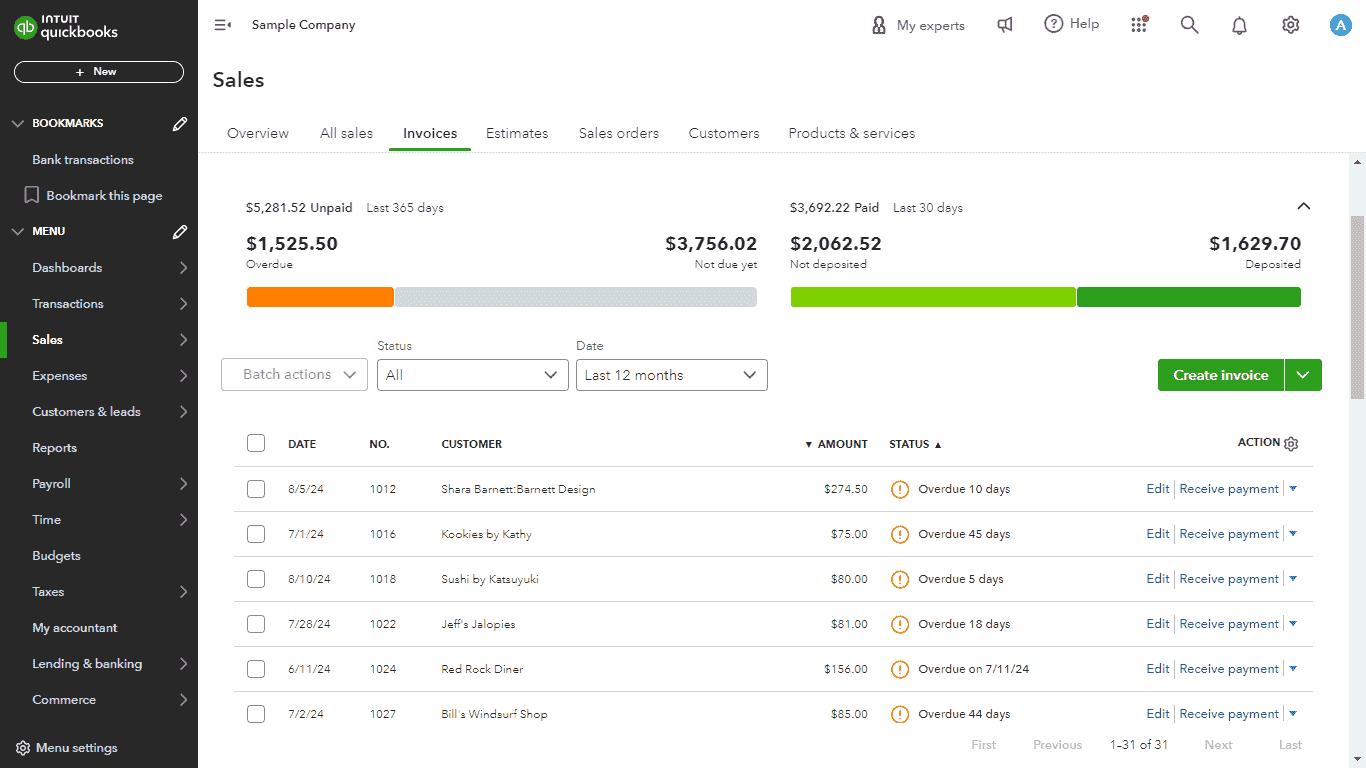The image size is (1366, 768).
Task: Open the settings gear in header
Action: coord(1291,25)
